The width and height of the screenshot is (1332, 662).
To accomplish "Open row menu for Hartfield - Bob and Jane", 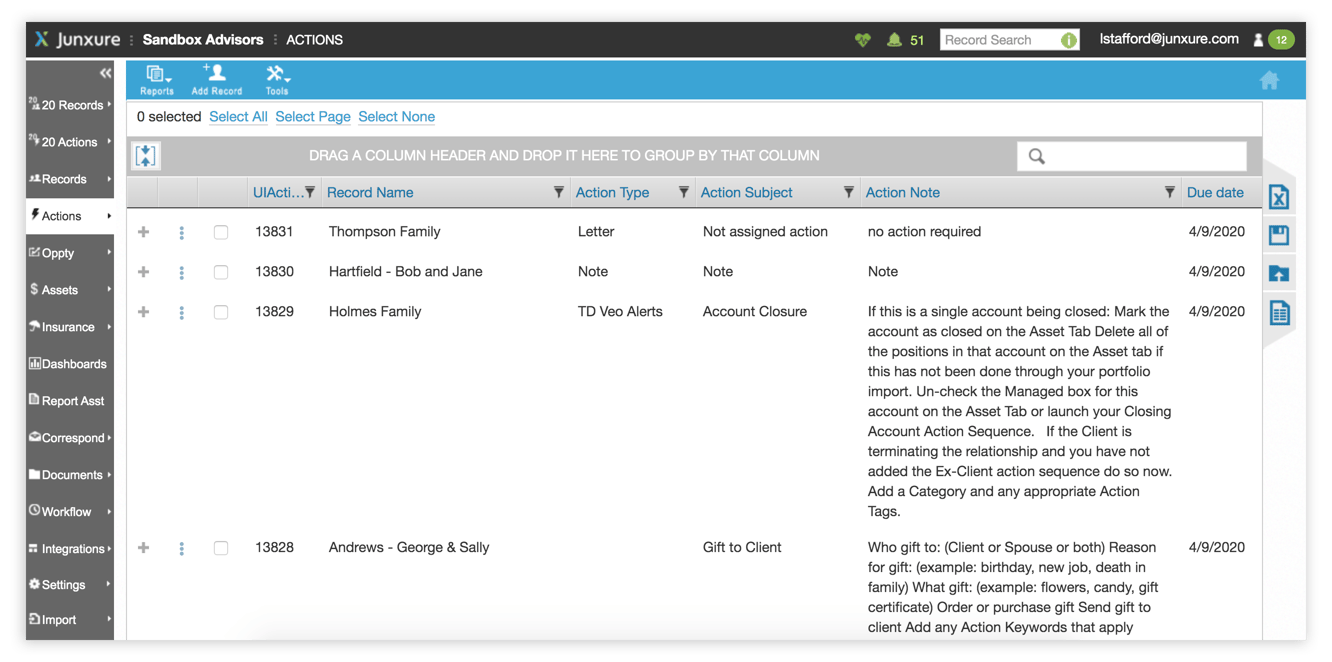I will (x=181, y=272).
